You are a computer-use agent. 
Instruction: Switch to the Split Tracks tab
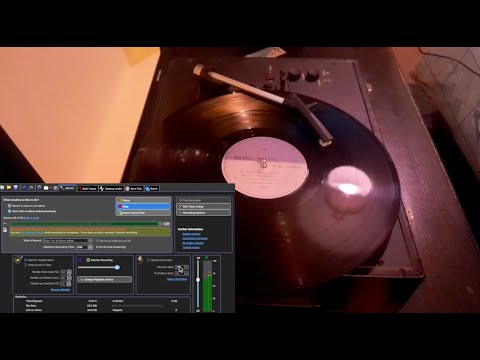(87, 189)
